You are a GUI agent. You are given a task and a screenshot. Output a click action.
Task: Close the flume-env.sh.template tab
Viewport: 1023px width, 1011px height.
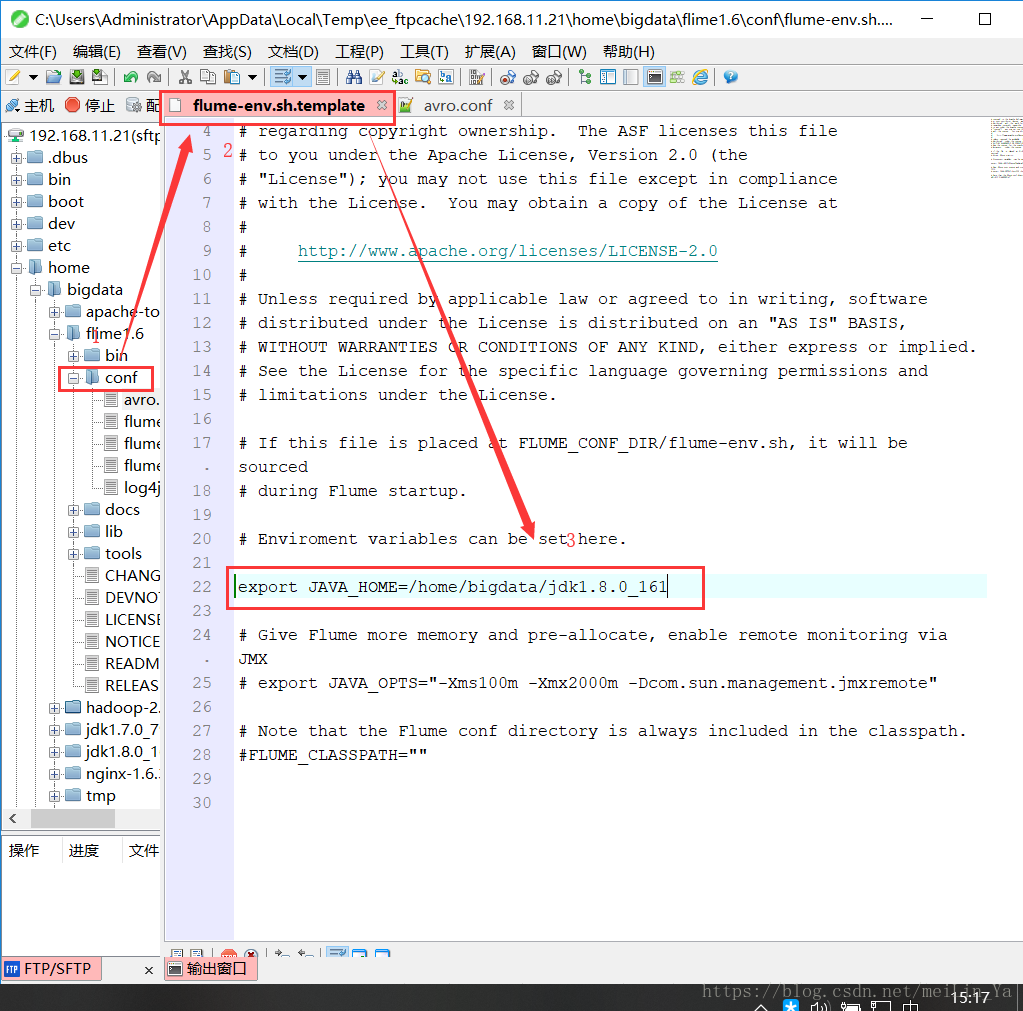[382, 105]
